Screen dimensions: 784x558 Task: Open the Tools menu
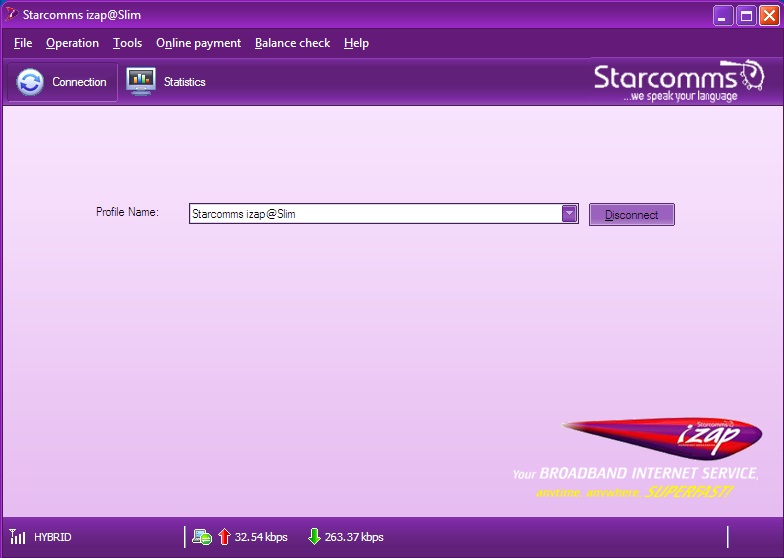128,43
